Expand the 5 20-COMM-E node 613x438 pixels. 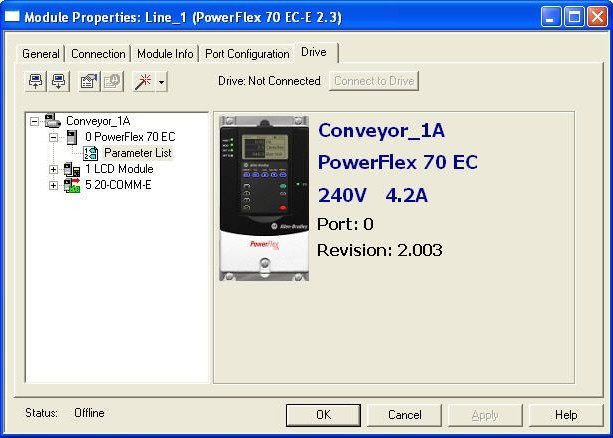pyautogui.click(x=53, y=185)
